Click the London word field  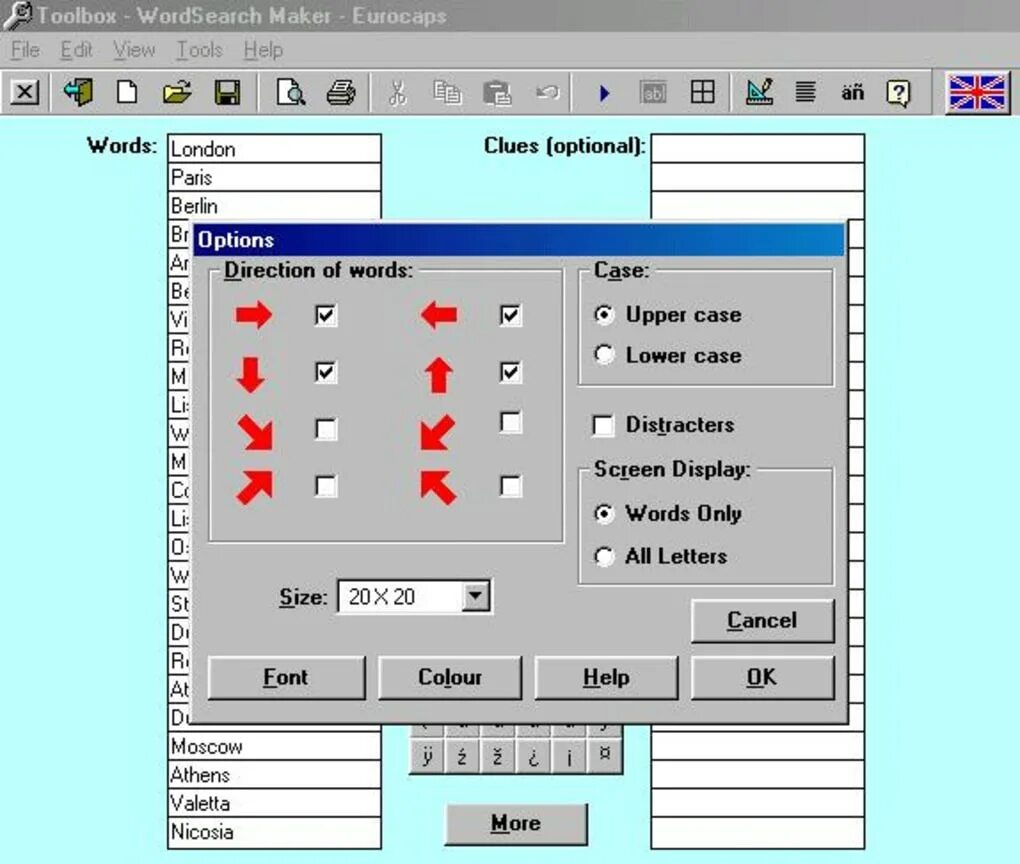(274, 149)
